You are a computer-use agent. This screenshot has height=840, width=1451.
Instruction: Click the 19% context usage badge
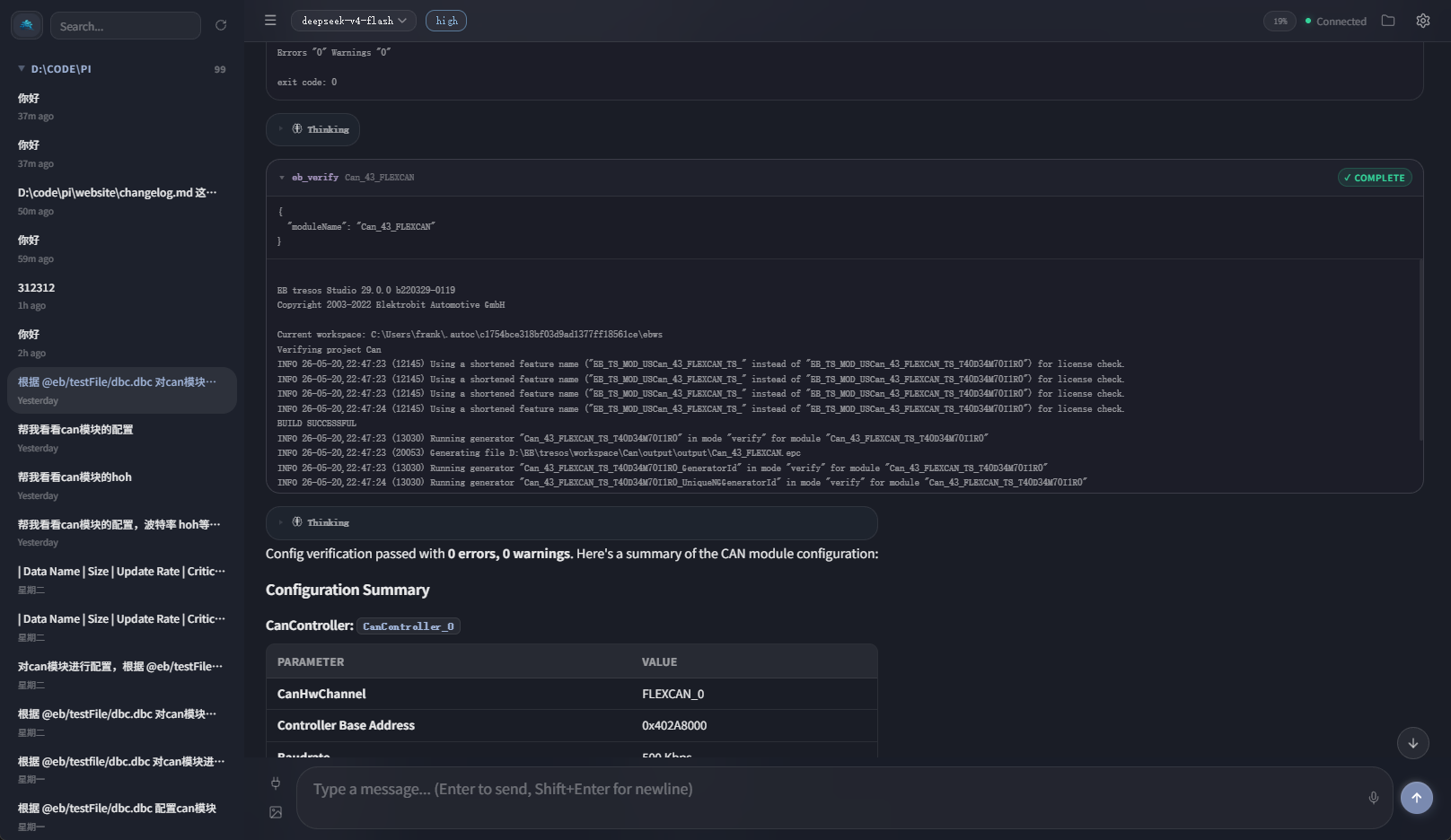coord(1280,21)
